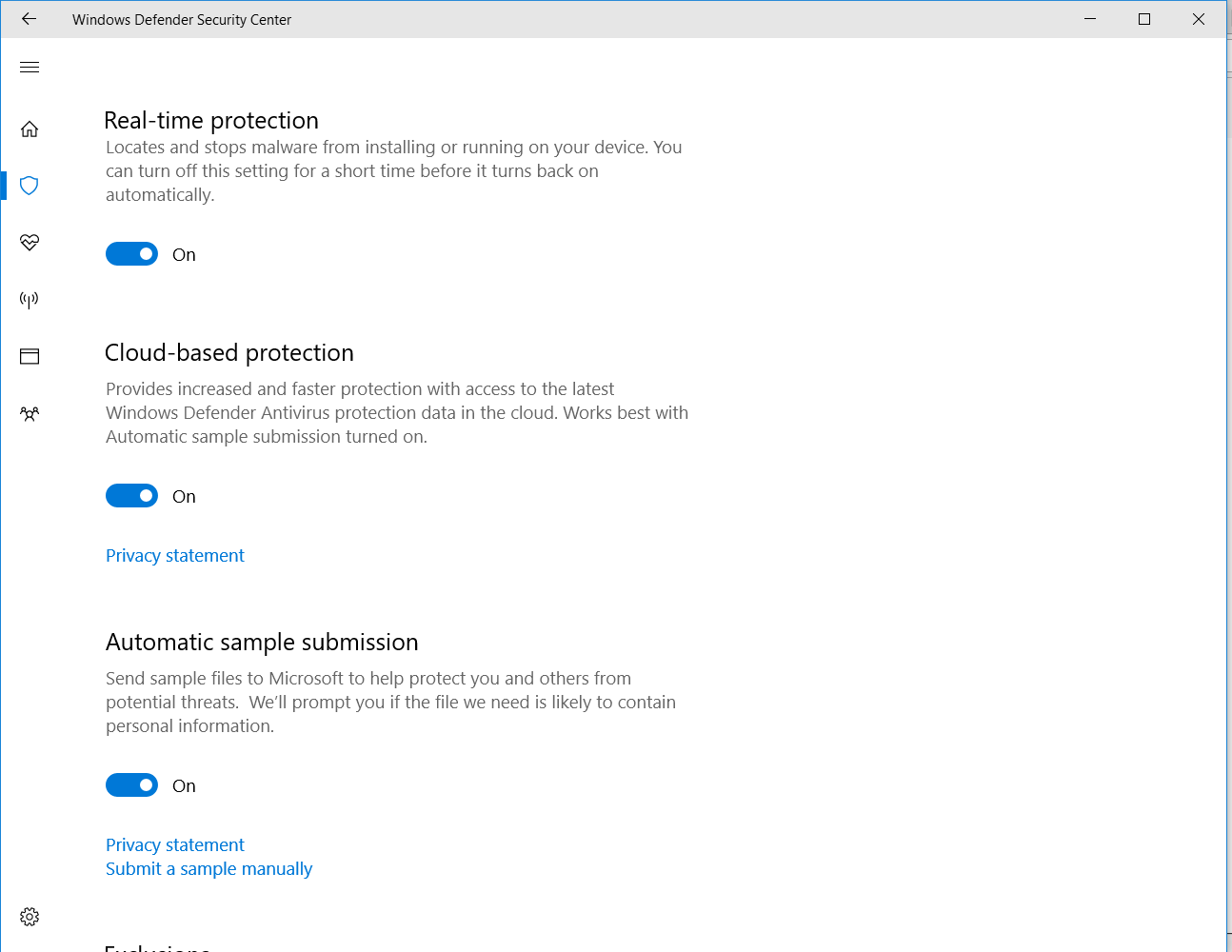Screen dimensions: 1232x952
Task: Open Privacy statement under Automatic sample submission
Action: tap(175, 845)
